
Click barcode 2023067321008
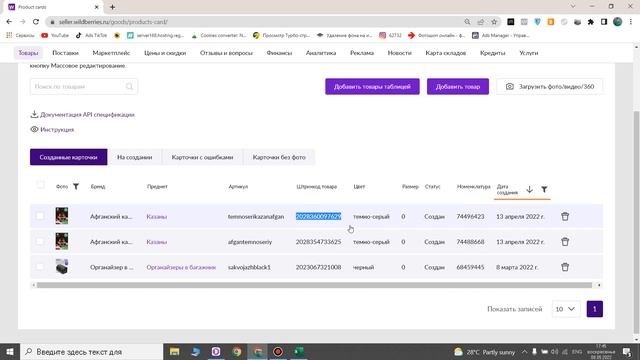pos(318,267)
